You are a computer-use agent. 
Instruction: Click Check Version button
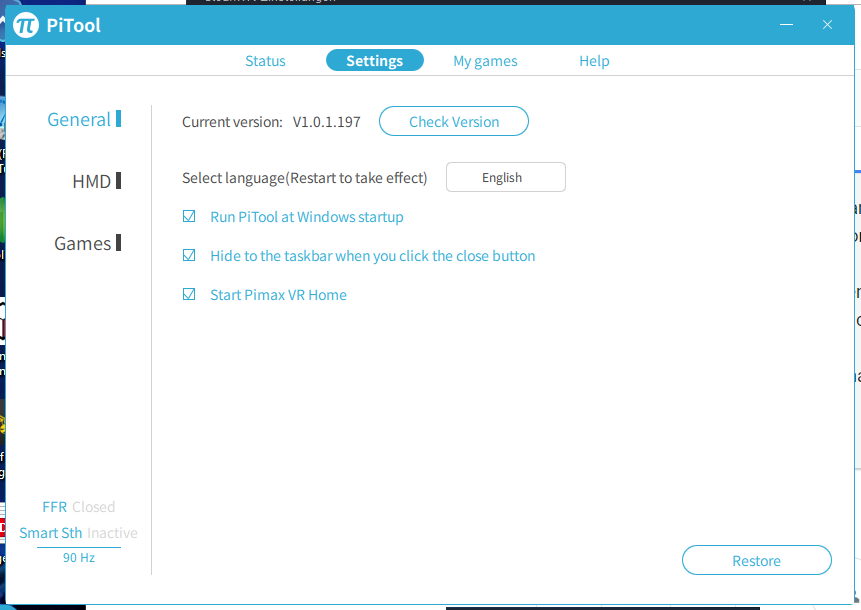point(454,121)
